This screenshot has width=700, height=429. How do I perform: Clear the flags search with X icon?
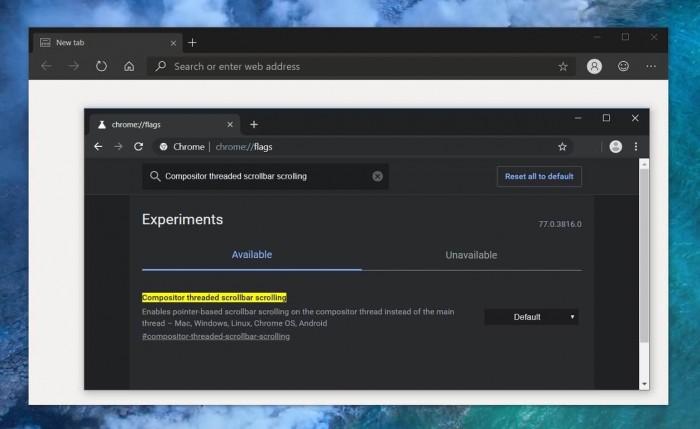(x=377, y=176)
